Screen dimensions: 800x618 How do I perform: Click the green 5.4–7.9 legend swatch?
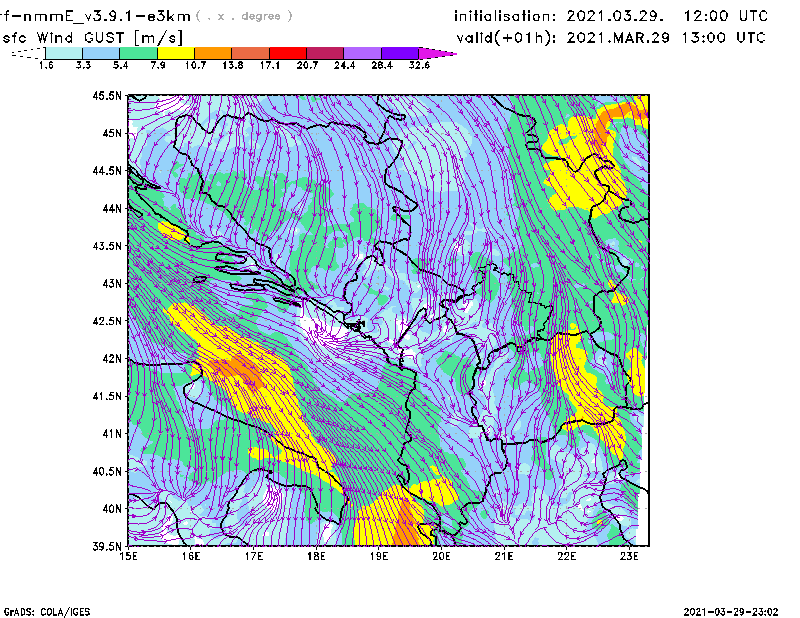(138, 53)
